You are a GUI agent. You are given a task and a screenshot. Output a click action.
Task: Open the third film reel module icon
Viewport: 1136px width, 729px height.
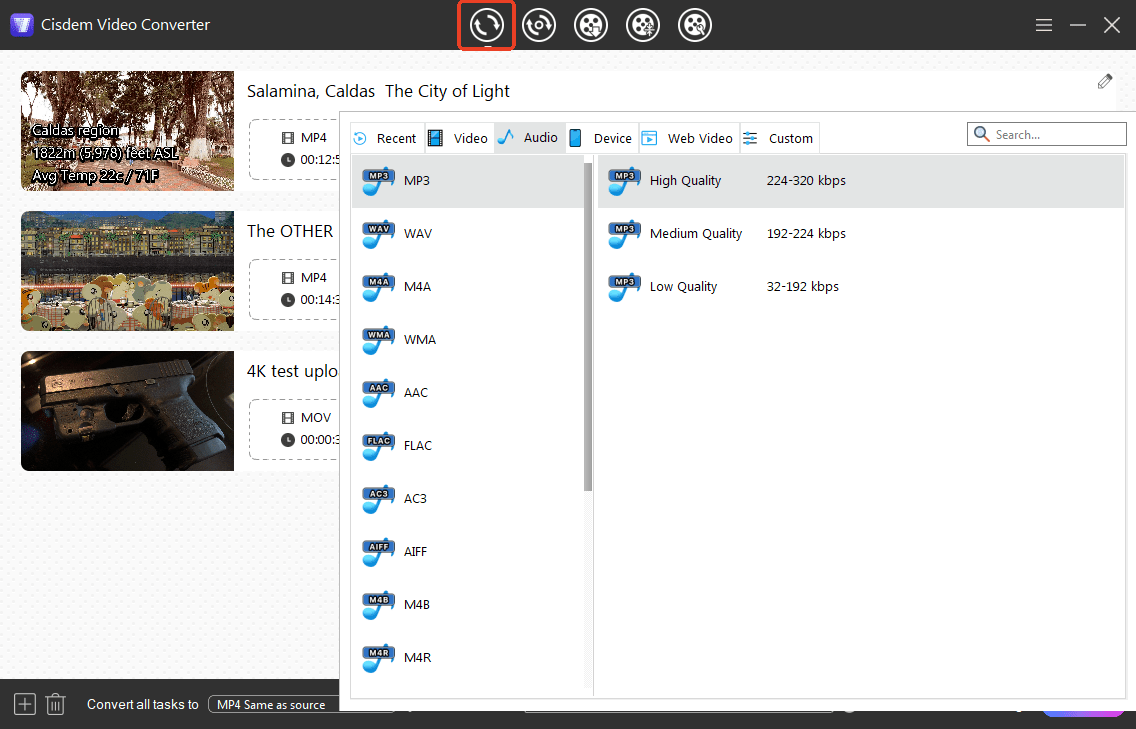click(591, 25)
